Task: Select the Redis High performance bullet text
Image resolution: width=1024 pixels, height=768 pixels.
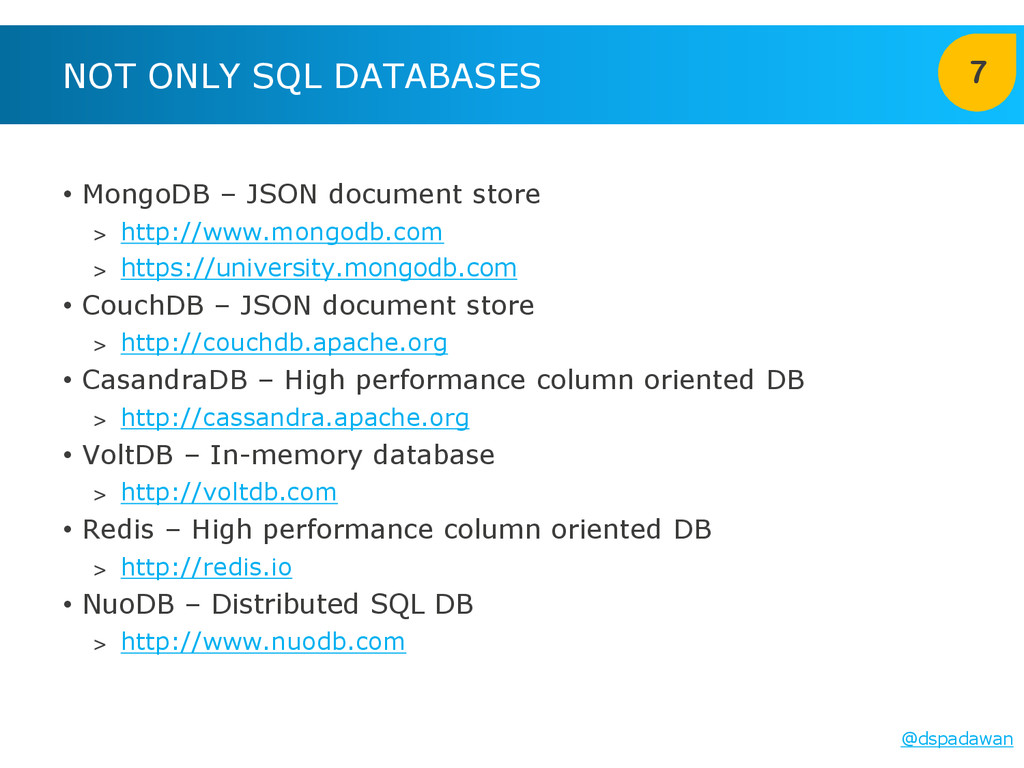Action: [x=396, y=530]
